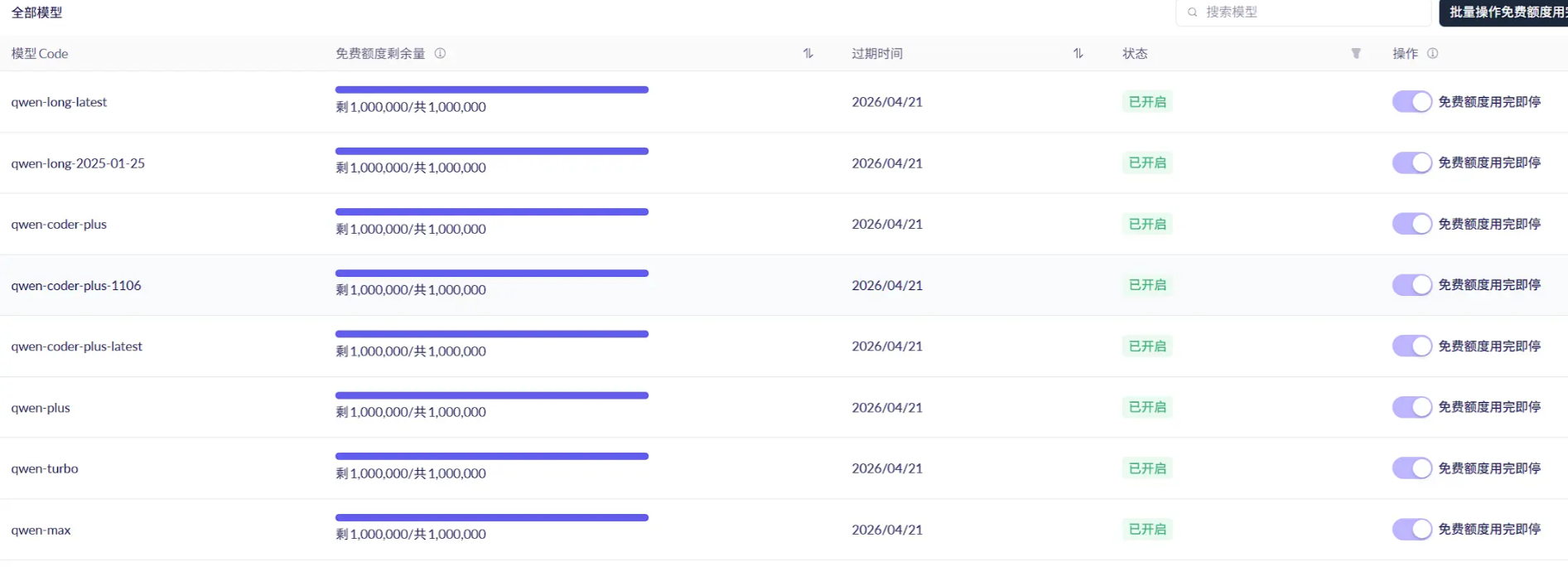1568x567 pixels.
Task: Click model name qwen-coder-plus-latest
Action: click(x=76, y=346)
